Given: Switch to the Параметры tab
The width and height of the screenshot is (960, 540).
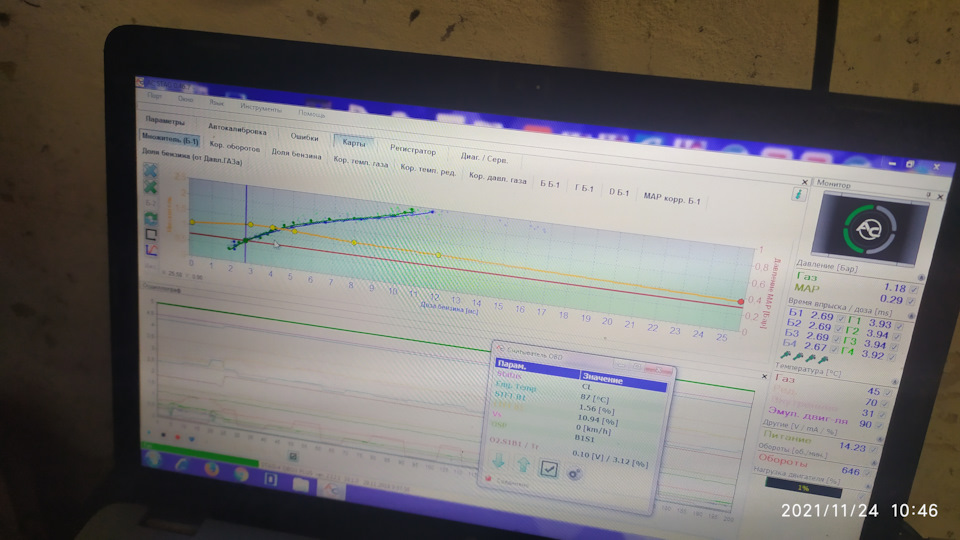Looking at the screenshot, I should 165,120.
